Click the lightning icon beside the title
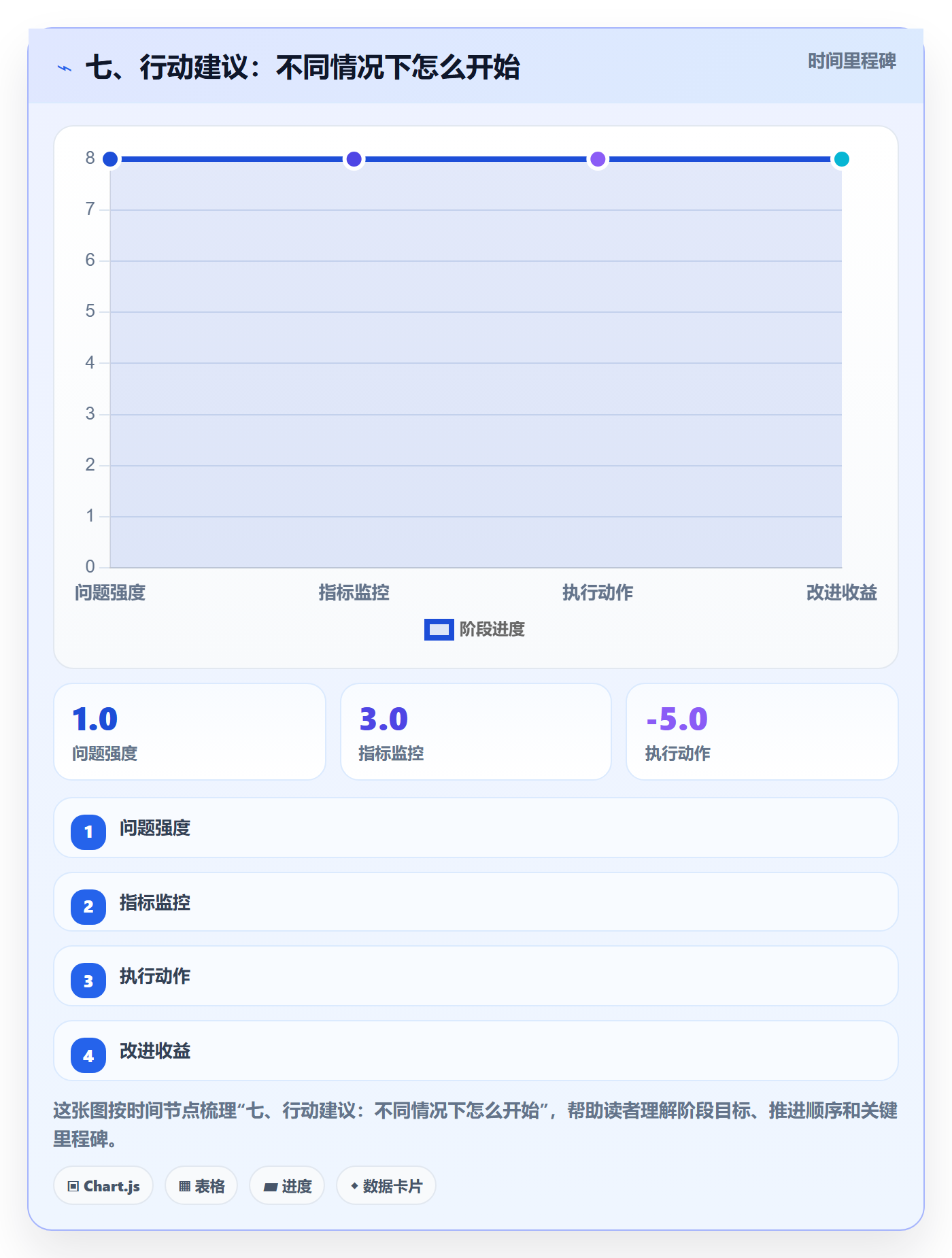 (65, 68)
